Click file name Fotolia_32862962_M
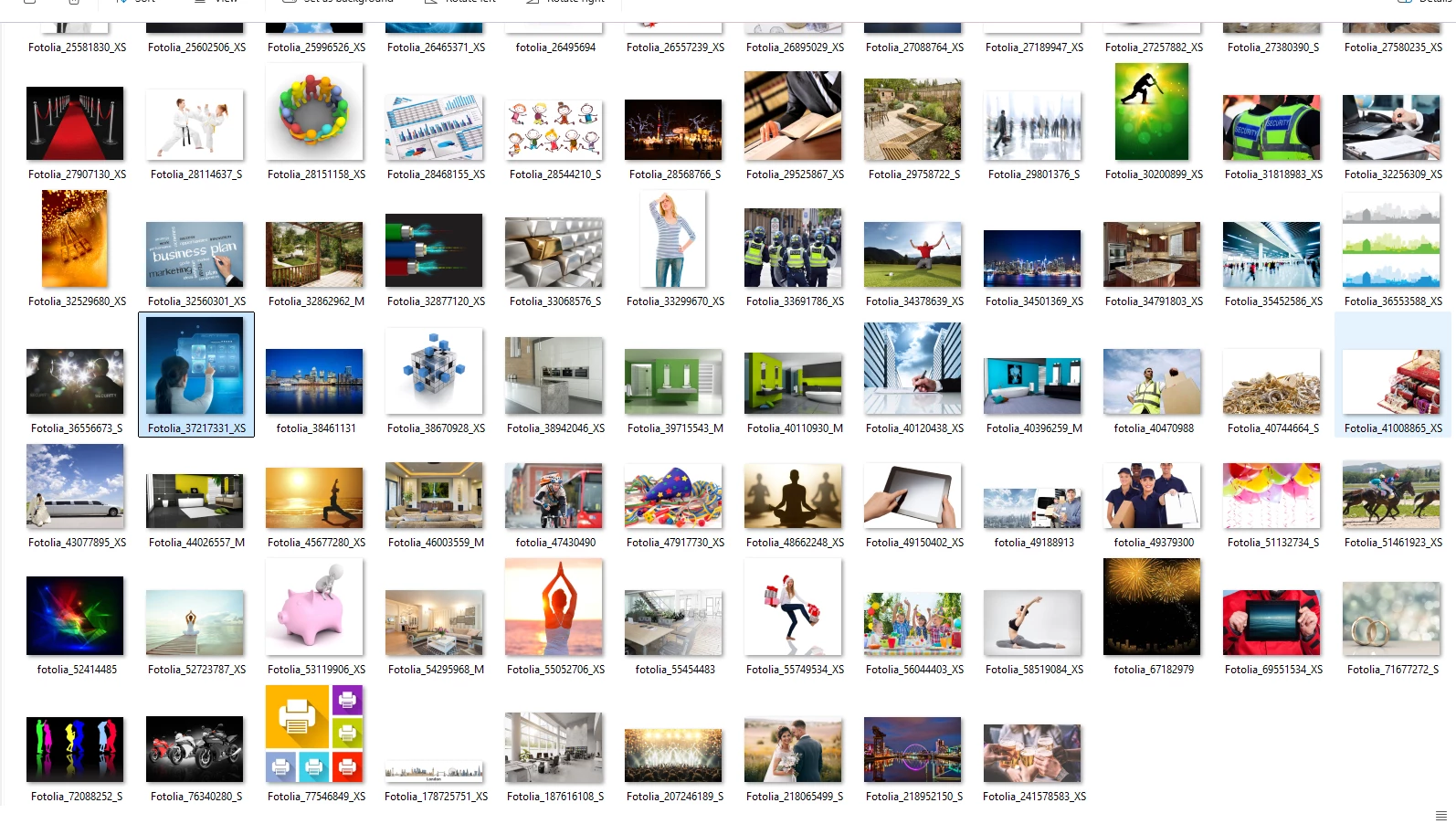 click(316, 301)
